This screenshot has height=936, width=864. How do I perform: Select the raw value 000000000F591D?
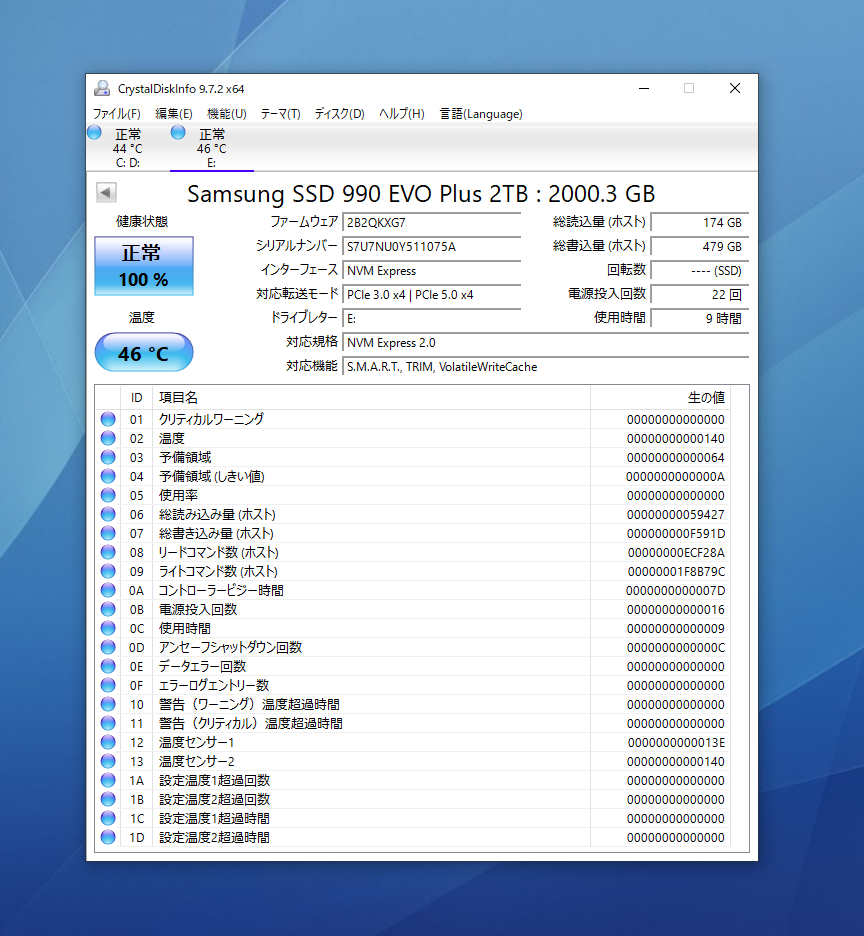click(675, 534)
